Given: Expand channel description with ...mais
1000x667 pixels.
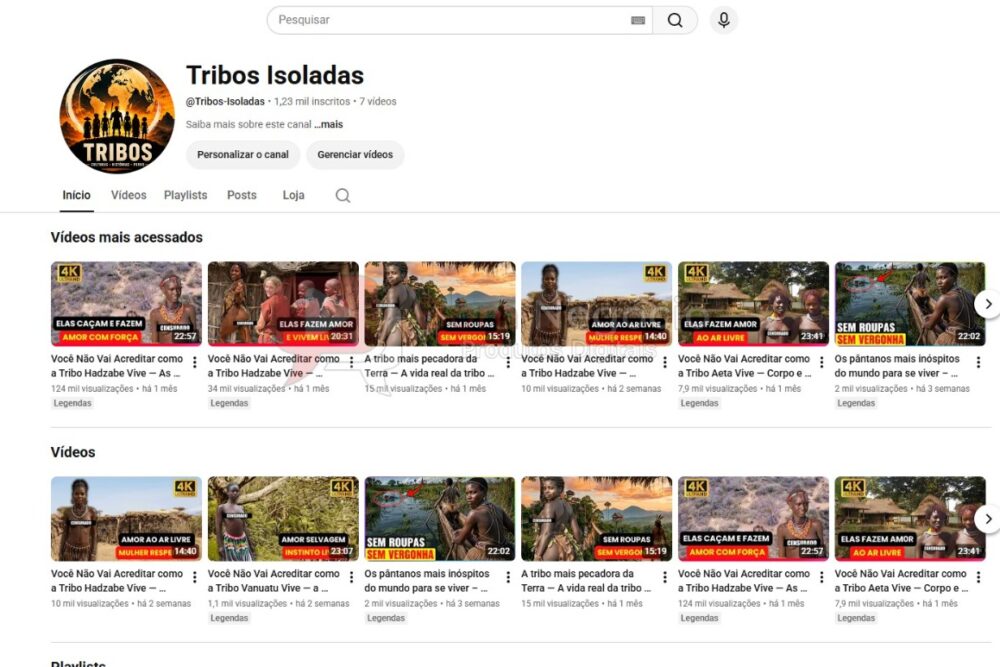Looking at the screenshot, I should pyautogui.click(x=328, y=124).
